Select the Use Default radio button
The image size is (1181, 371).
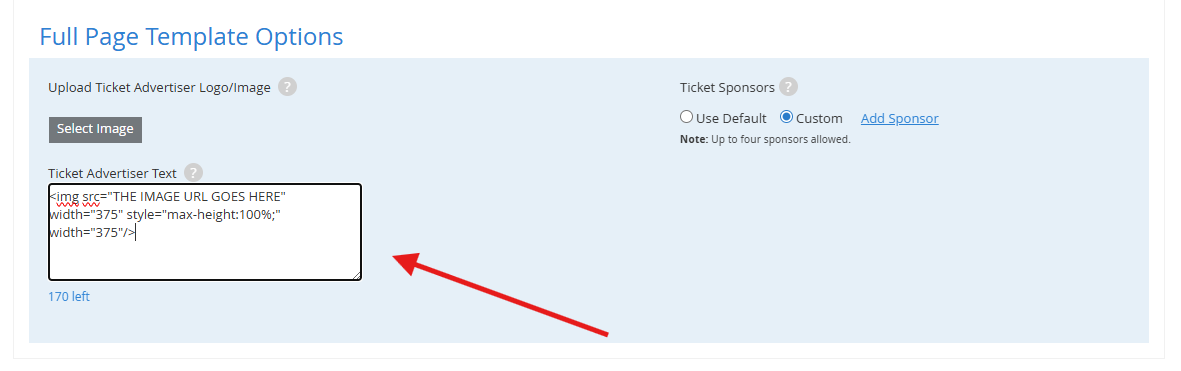point(685,117)
